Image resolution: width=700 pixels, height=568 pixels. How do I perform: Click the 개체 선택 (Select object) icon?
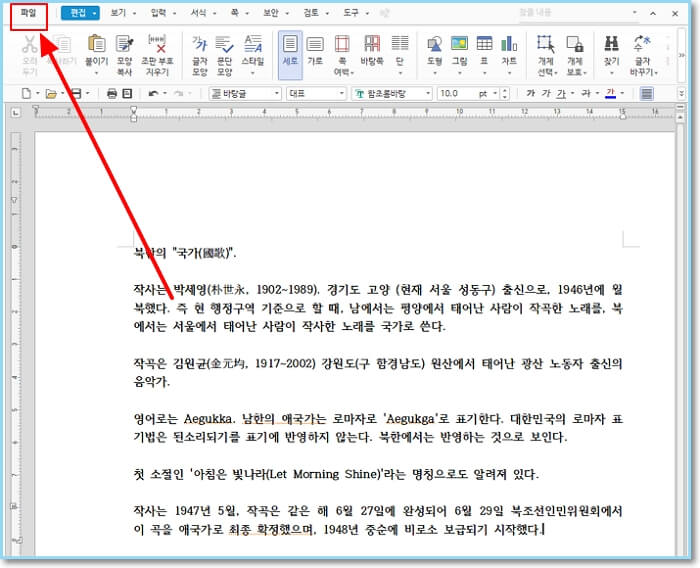point(546,44)
